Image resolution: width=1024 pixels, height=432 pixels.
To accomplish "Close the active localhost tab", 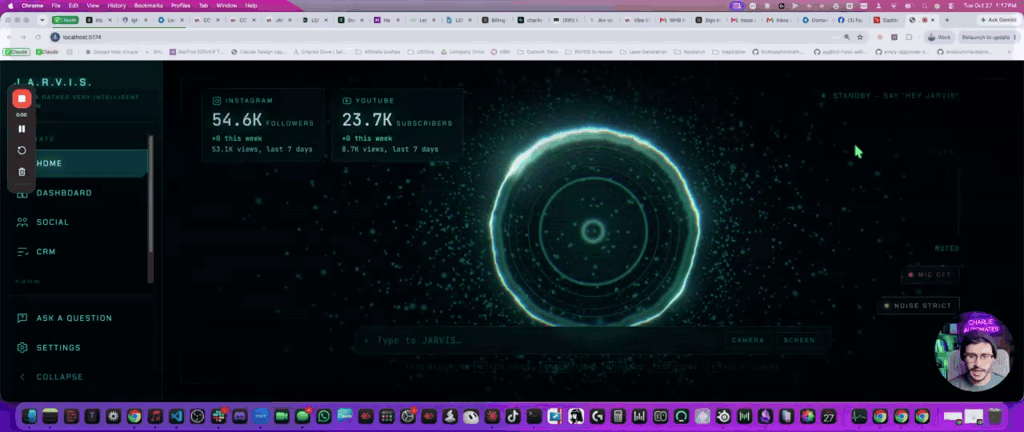I will point(933,20).
